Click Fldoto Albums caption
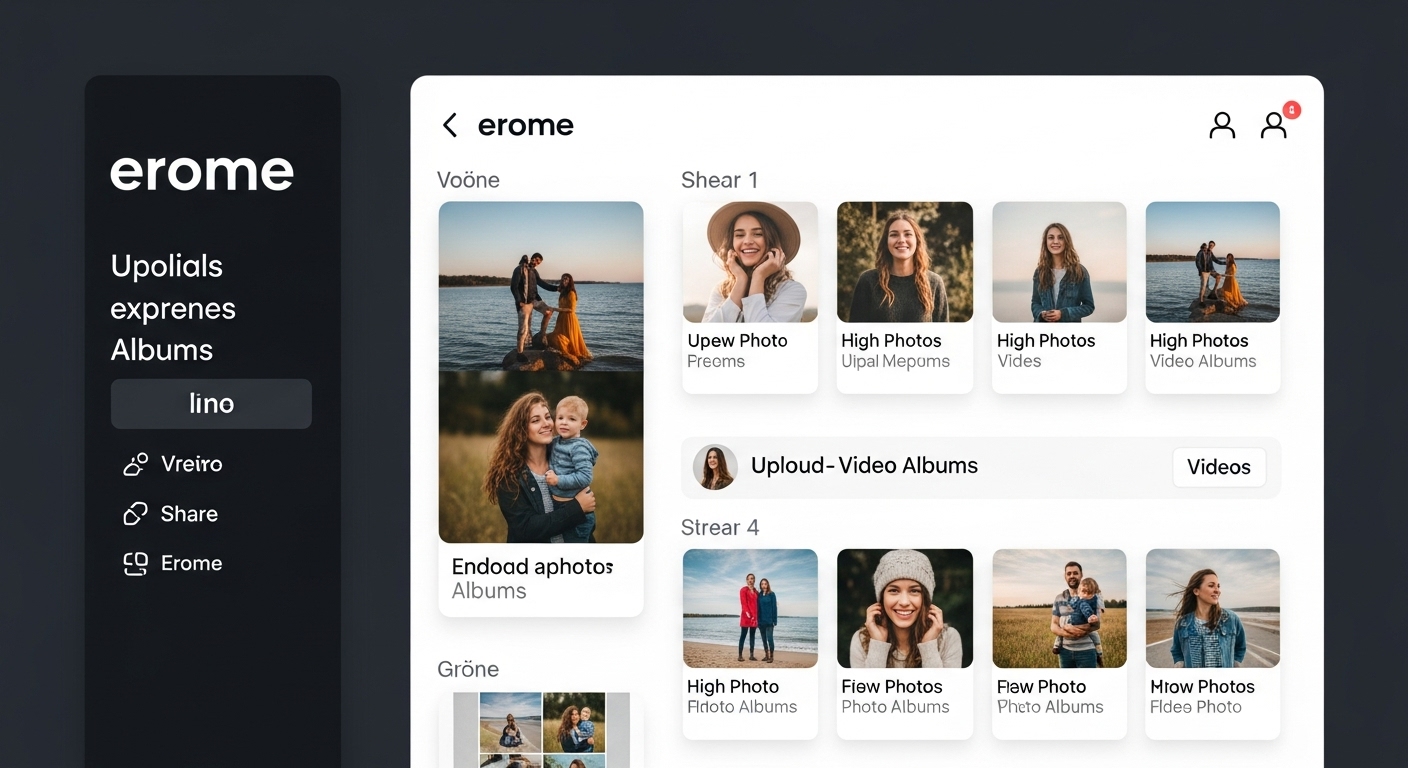The width and height of the screenshot is (1408, 768). pyautogui.click(x=742, y=707)
